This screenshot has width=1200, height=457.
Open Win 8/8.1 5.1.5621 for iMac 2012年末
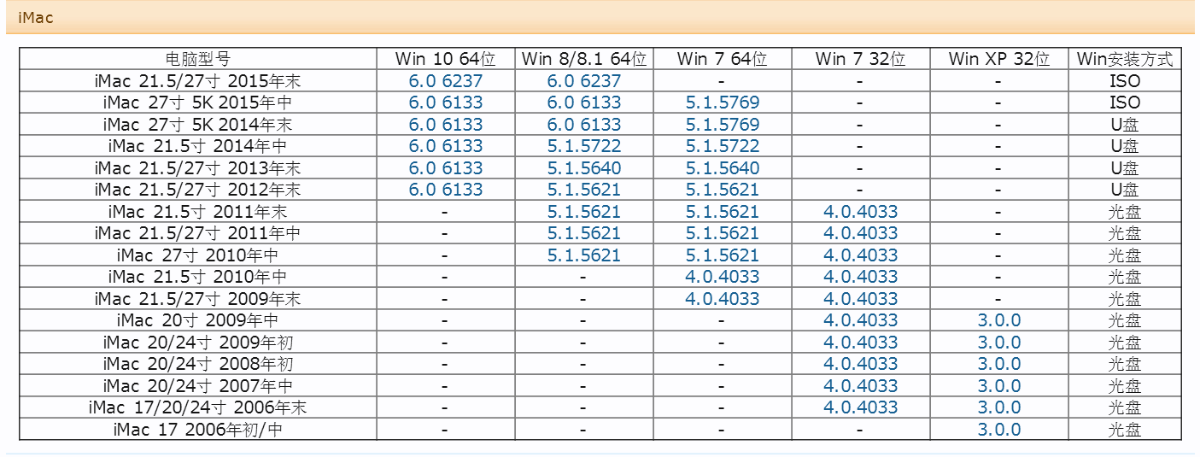584,190
